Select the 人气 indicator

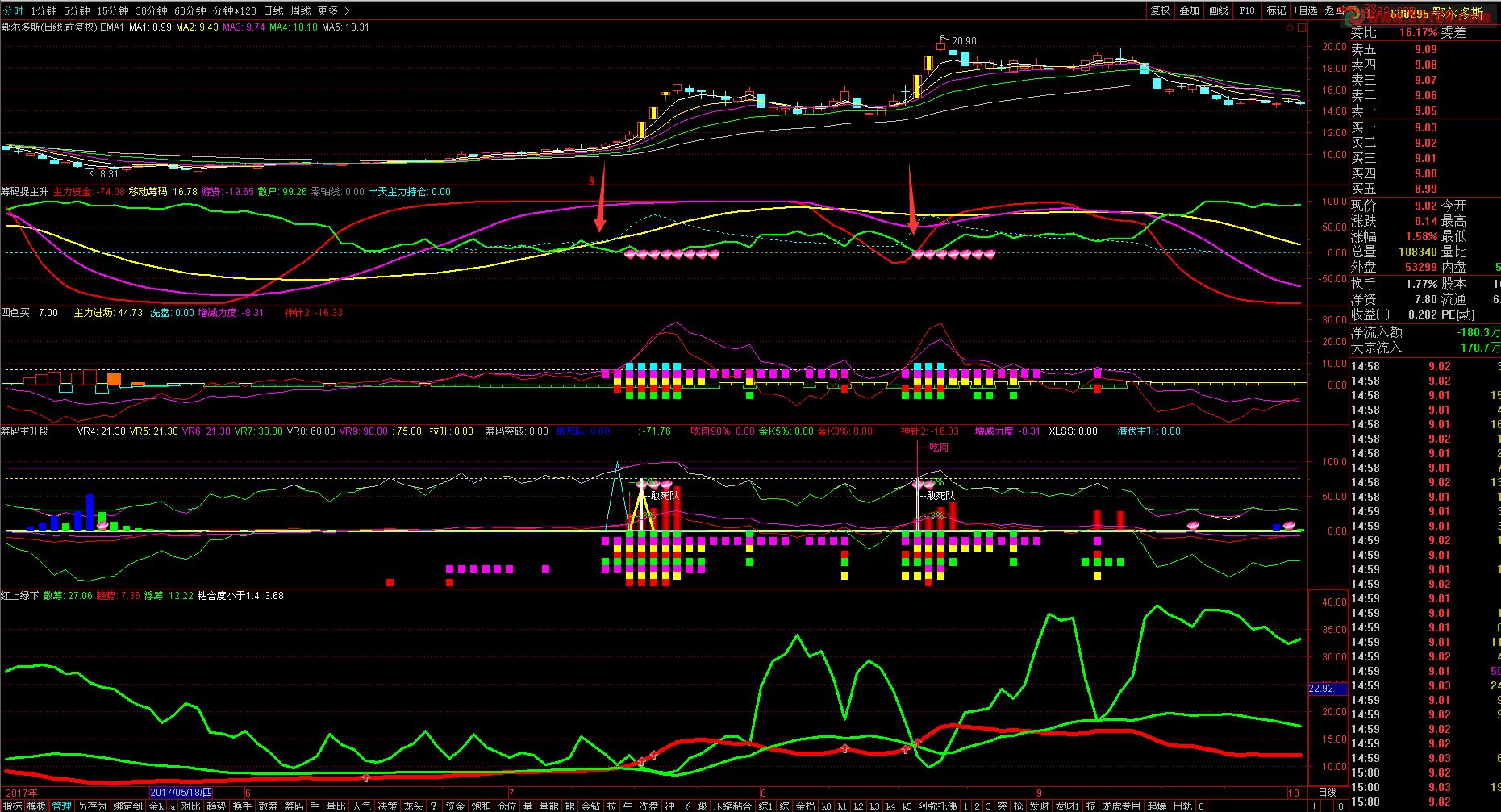click(361, 806)
